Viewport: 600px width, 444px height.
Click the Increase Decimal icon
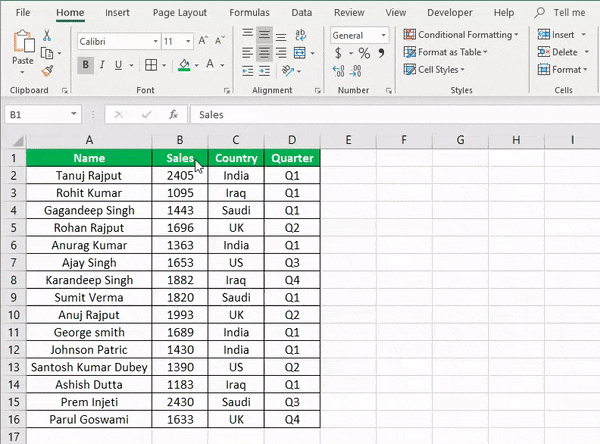pyautogui.click(x=339, y=71)
